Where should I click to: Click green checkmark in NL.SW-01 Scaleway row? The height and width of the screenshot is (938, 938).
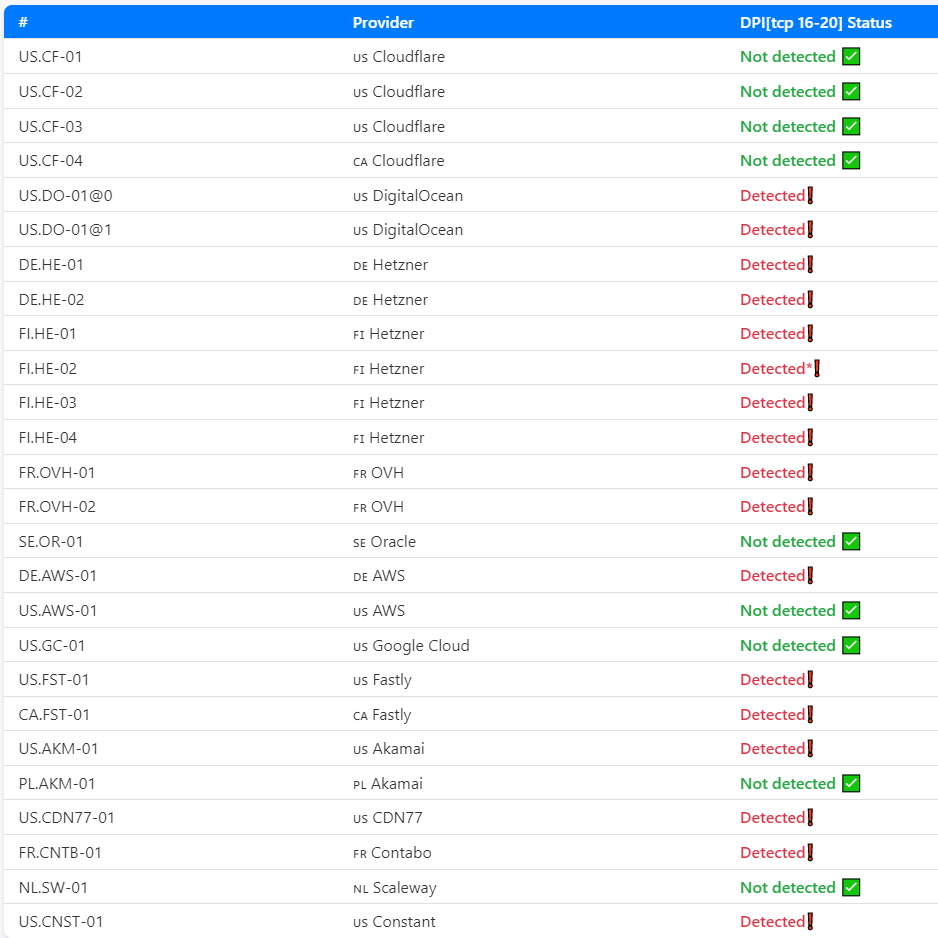[x=851, y=888]
